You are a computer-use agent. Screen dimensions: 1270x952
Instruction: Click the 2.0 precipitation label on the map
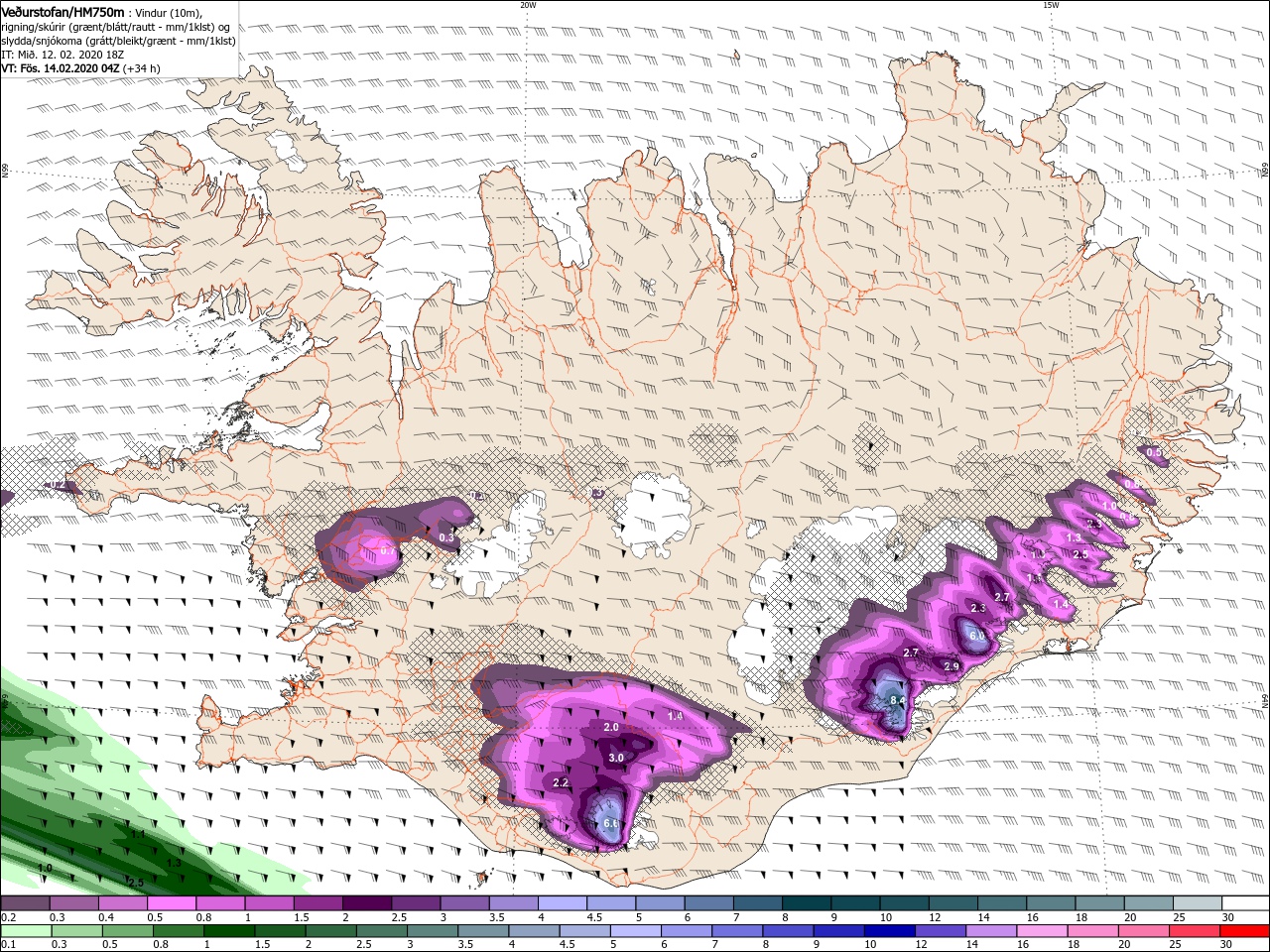[x=611, y=727]
